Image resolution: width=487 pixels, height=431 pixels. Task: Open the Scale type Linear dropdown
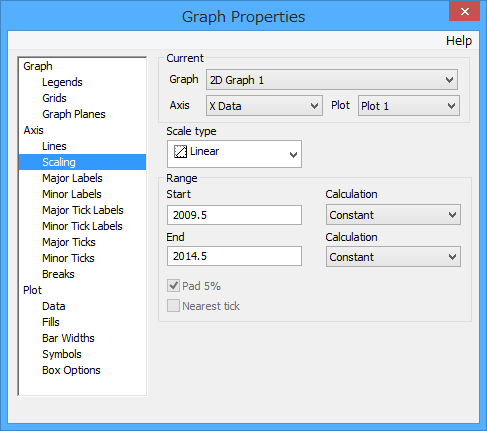pos(234,154)
